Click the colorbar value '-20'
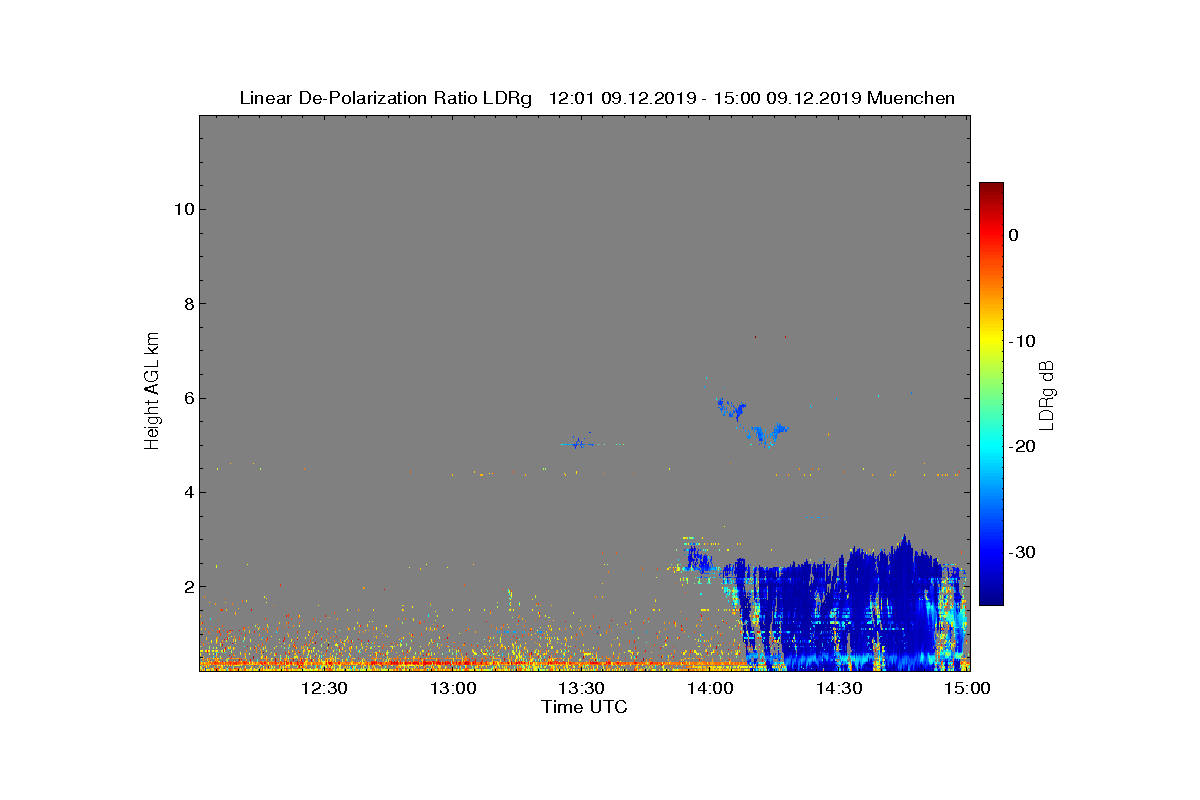The image size is (1200, 800). click(x=1021, y=446)
